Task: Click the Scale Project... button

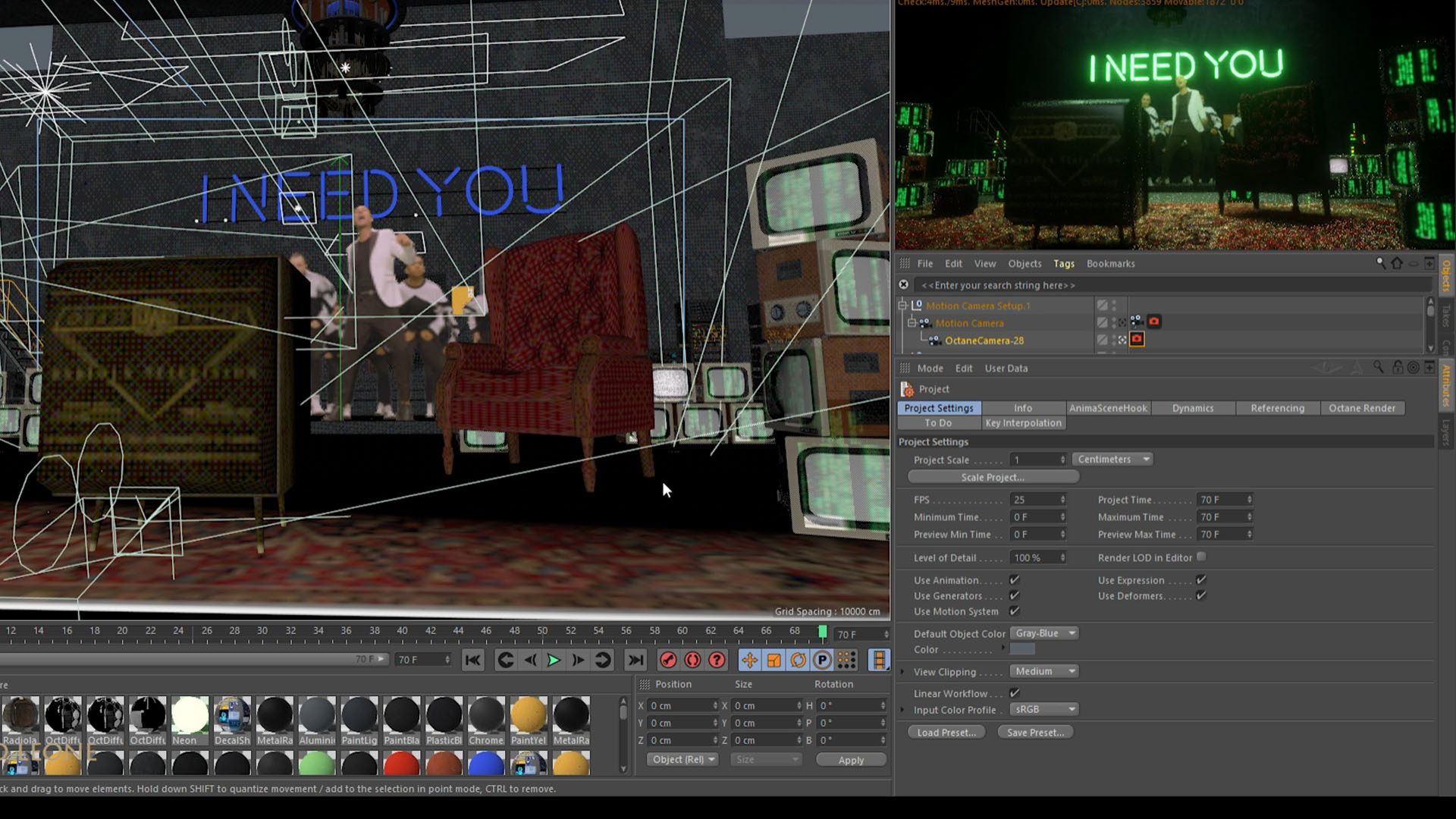Action: coord(993,476)
